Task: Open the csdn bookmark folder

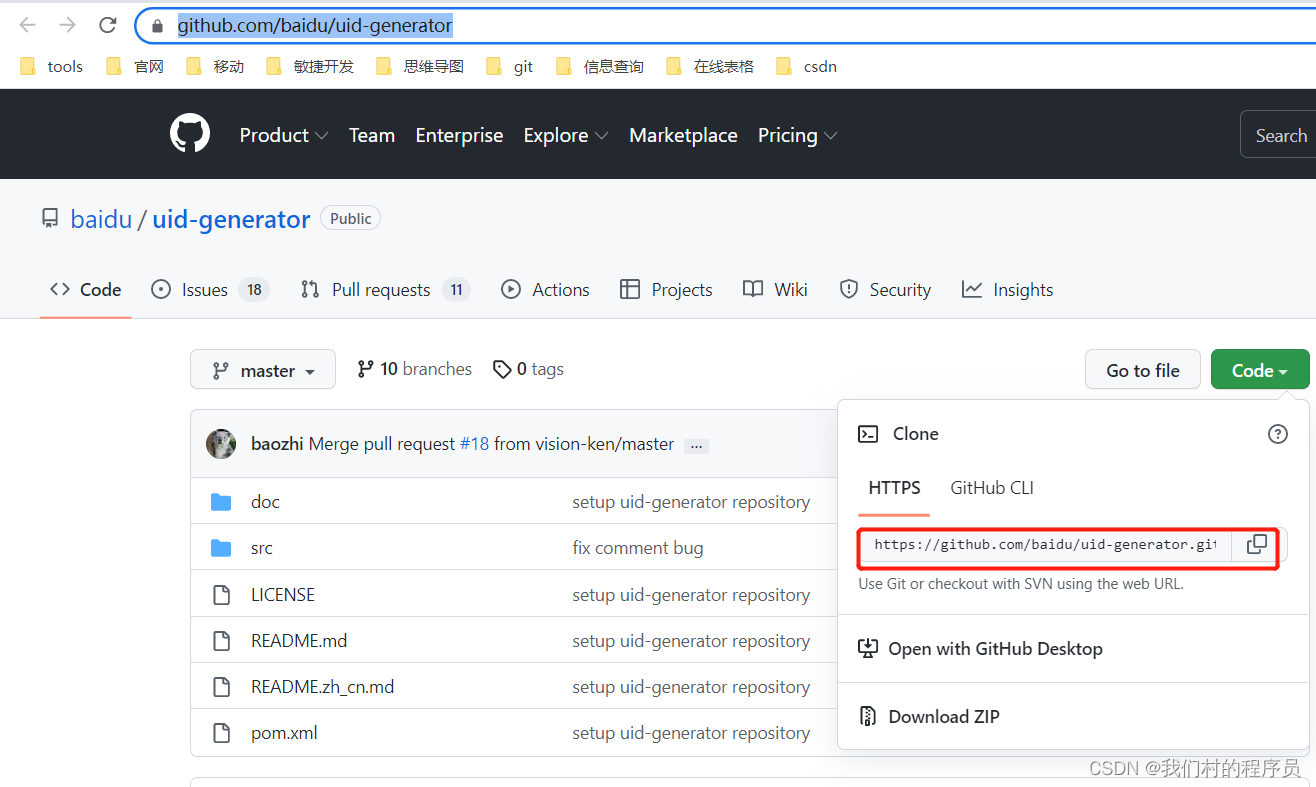Action: tap(806, 66)
